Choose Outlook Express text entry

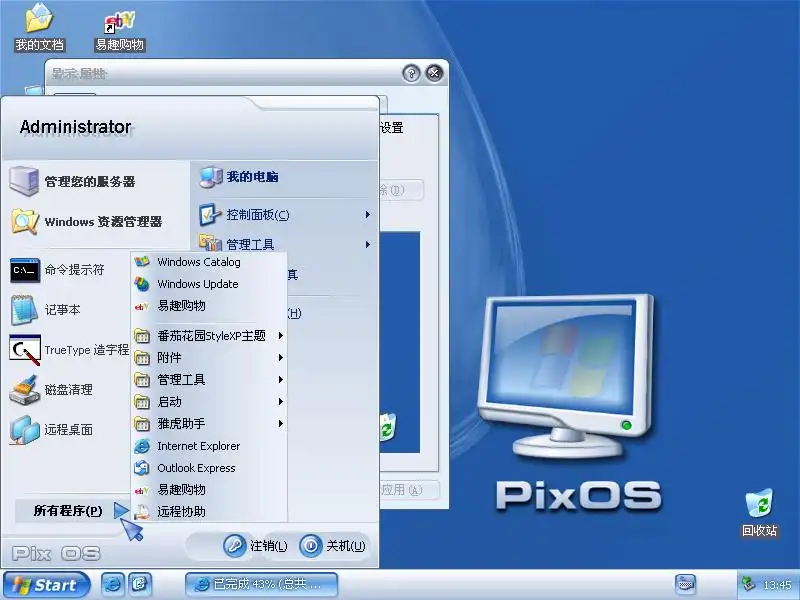pyautogui.click(x=196, y=468)
